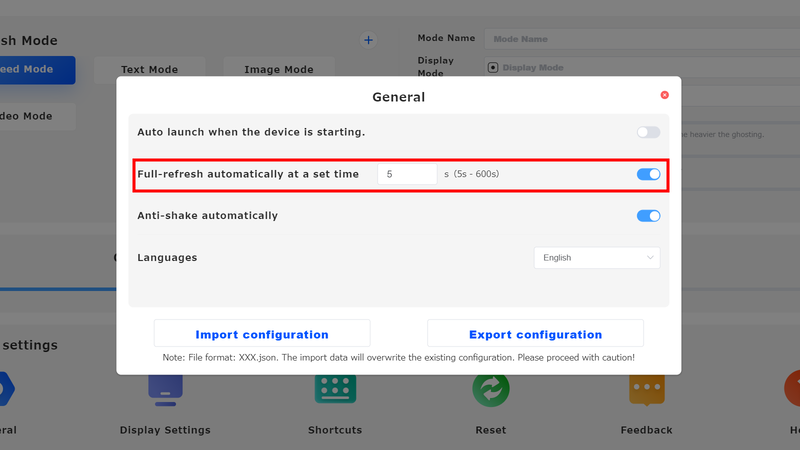Viewport: 800px width, 450px height.
Task: Click the Mode Name input field
Action: click(642, 39)
